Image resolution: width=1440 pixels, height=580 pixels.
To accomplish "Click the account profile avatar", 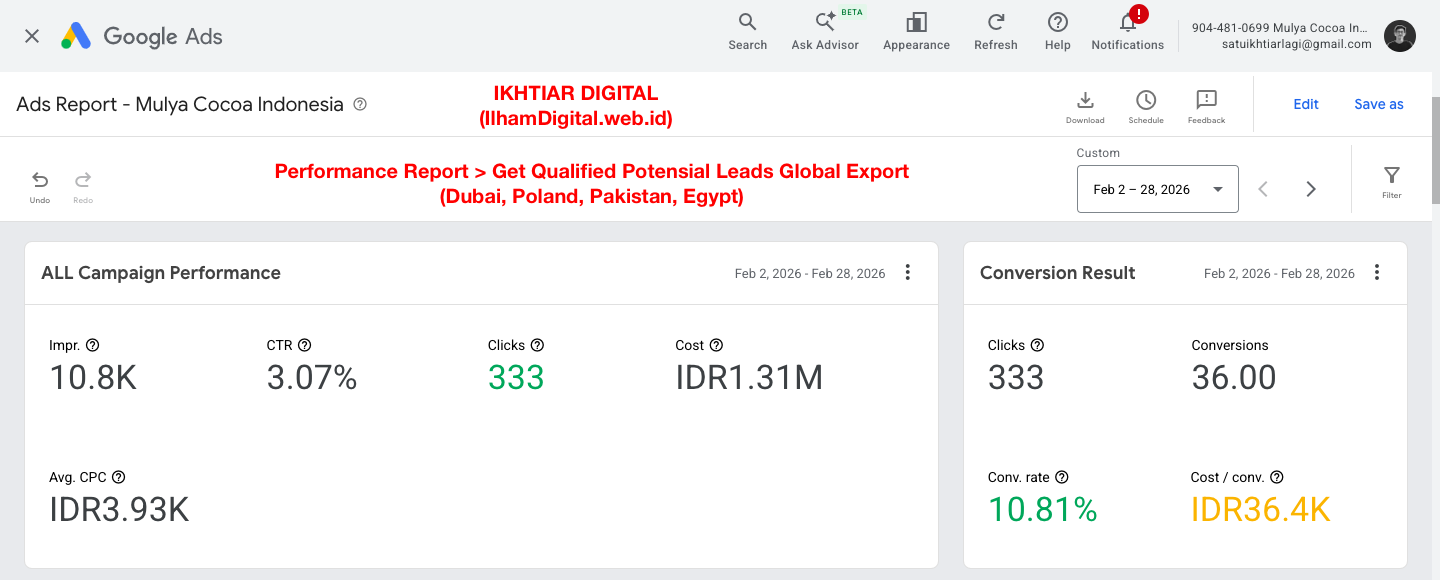I will [x=1400, y=36].
